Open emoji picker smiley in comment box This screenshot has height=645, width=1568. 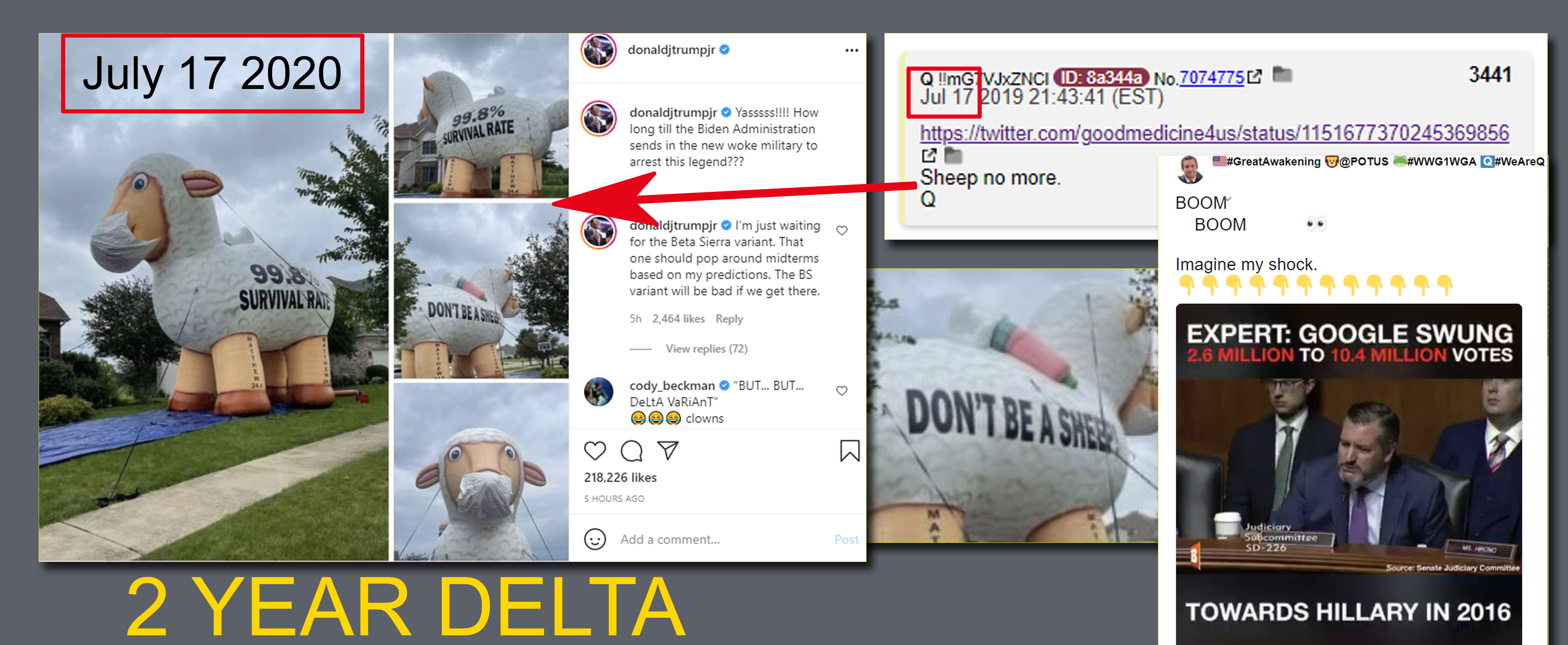[x=595, y=539]
